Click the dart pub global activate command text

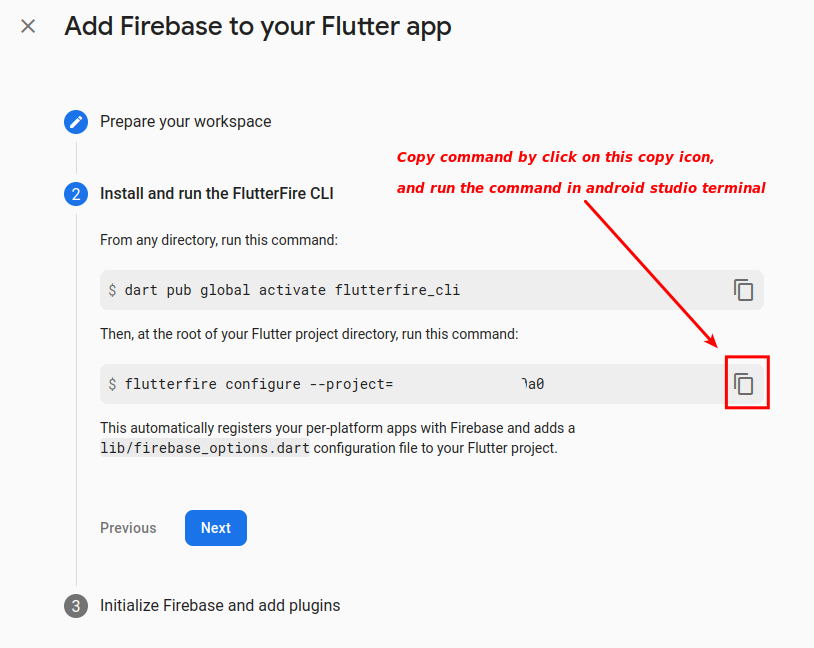292,290
